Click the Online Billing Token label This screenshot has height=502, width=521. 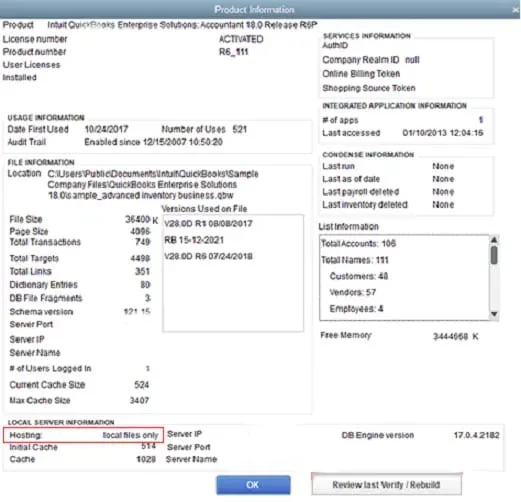pyautogui.click(x=361, y=74)
